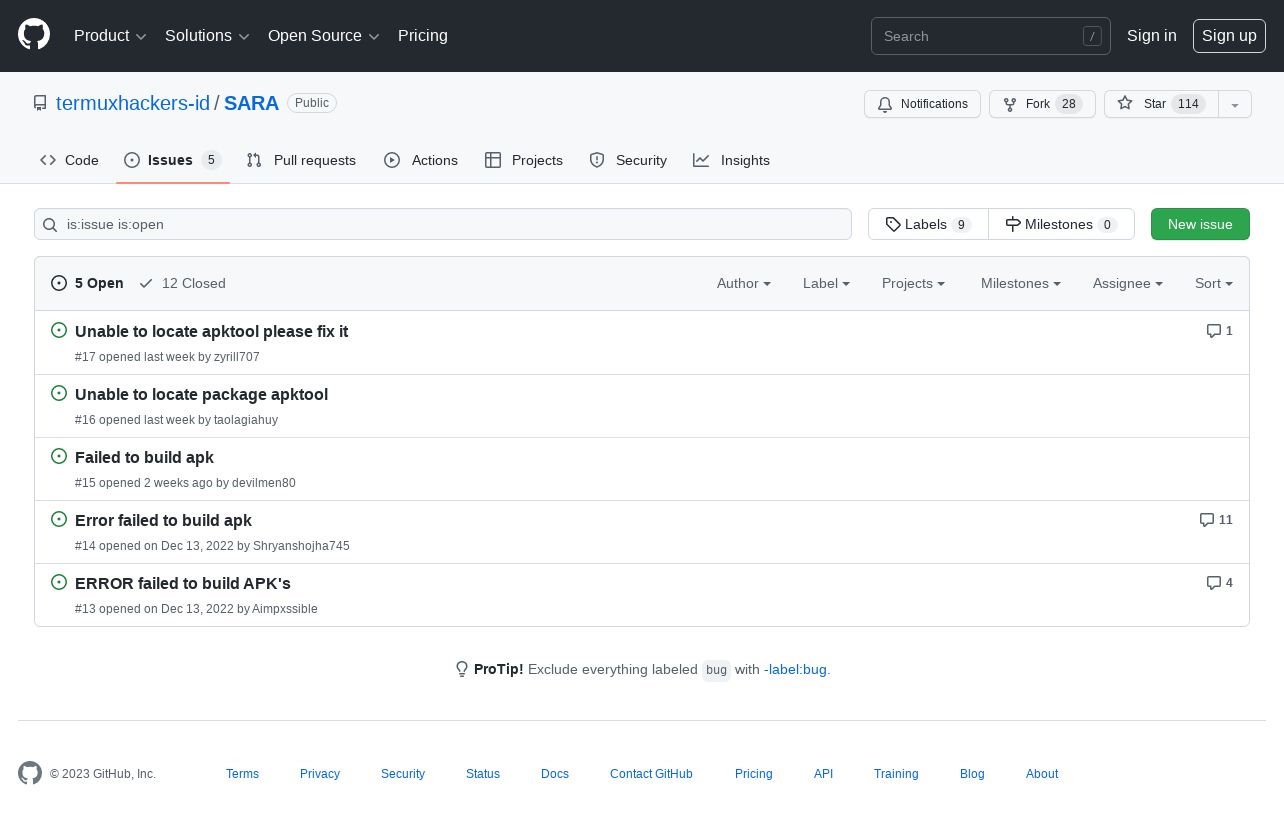Open comments on issue #17 via comment icon
Image resolution: width=1284 pixels, height=835 pixels.
(x=1219, y=331)
